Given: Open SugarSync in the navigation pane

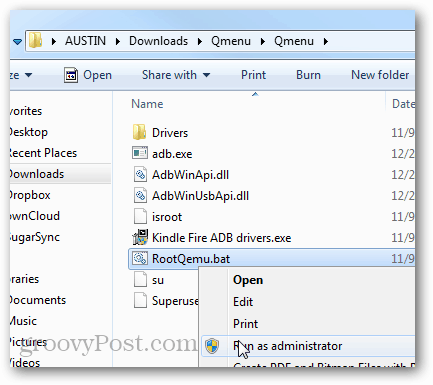Looking at the screenshot, I should tap(35, 237).
